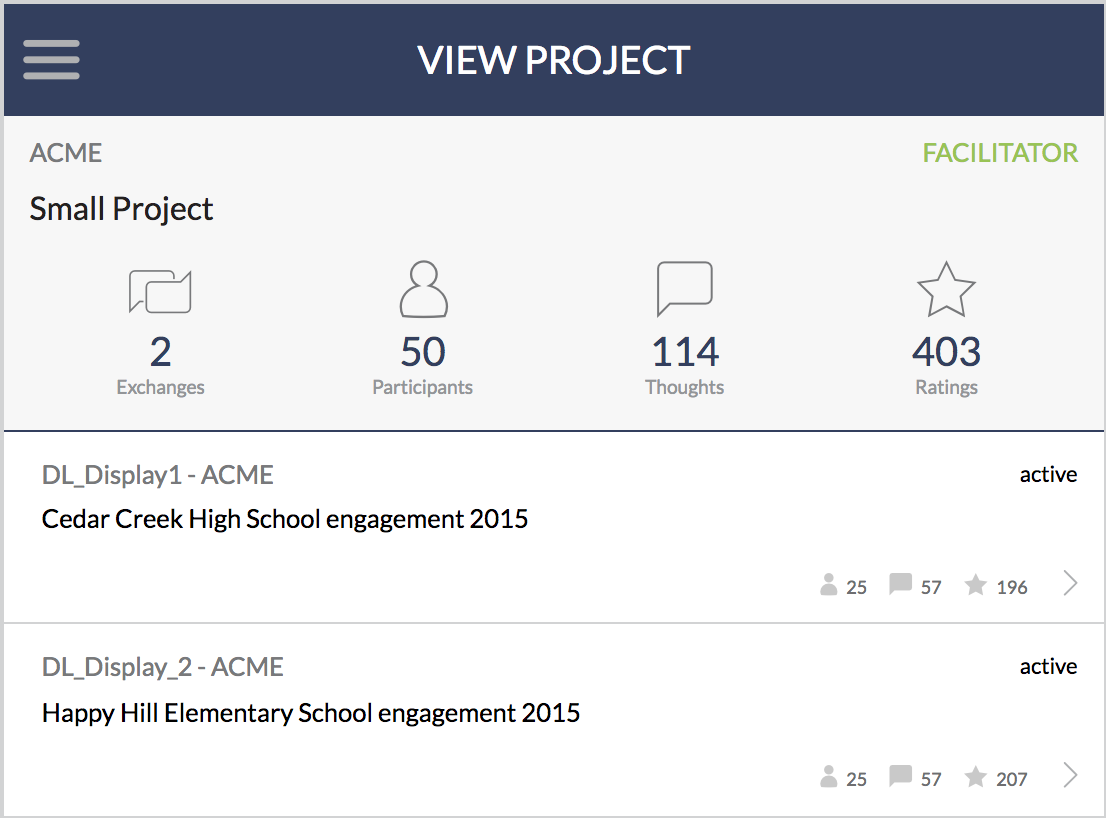Expand Happy Hill exchange with chevron arrow
The image size is (1106, 818).
(x=1070, y=775)
